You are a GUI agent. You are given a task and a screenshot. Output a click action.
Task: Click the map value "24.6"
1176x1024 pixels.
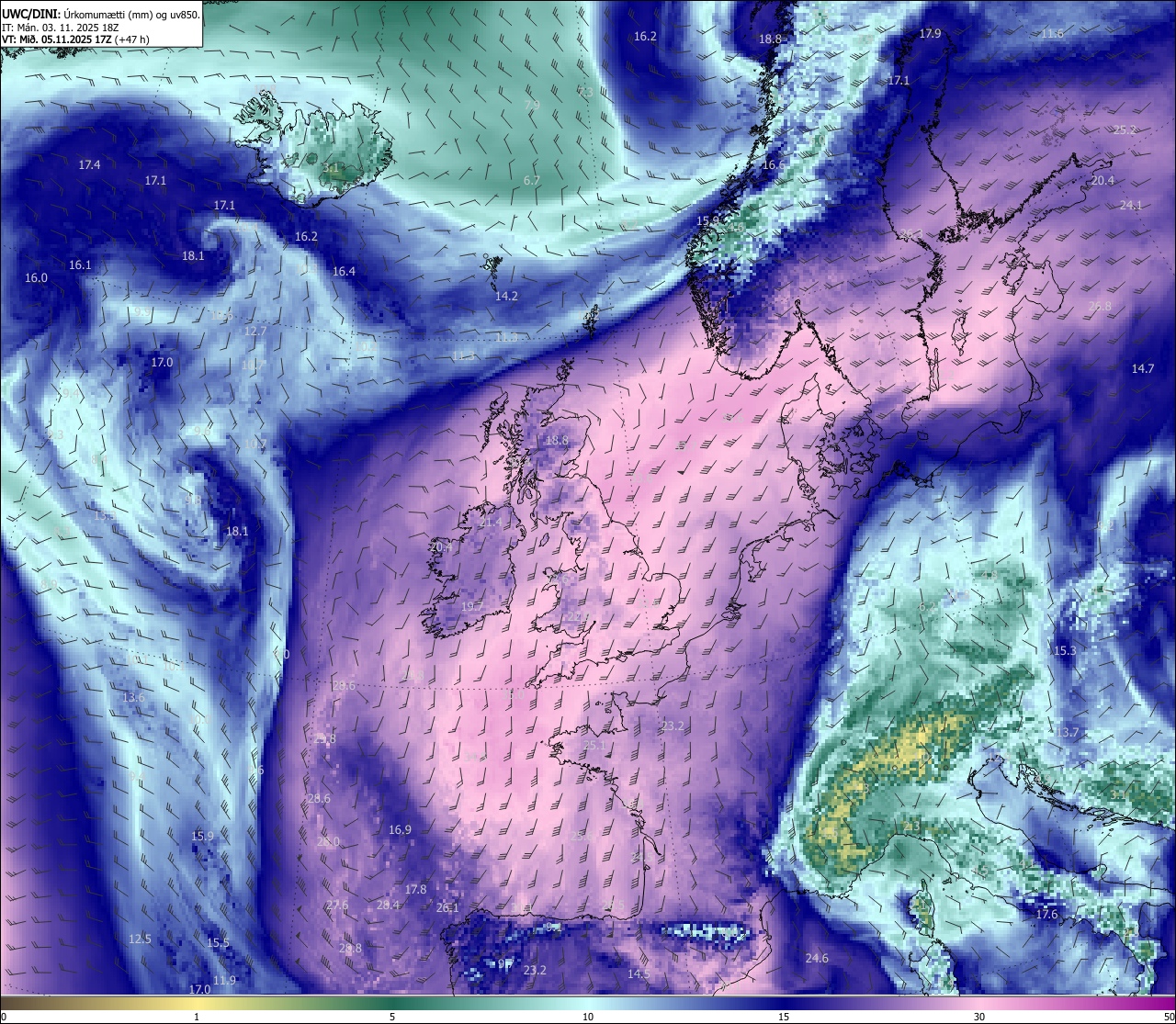pyautogui.click(x=817, y=959)
